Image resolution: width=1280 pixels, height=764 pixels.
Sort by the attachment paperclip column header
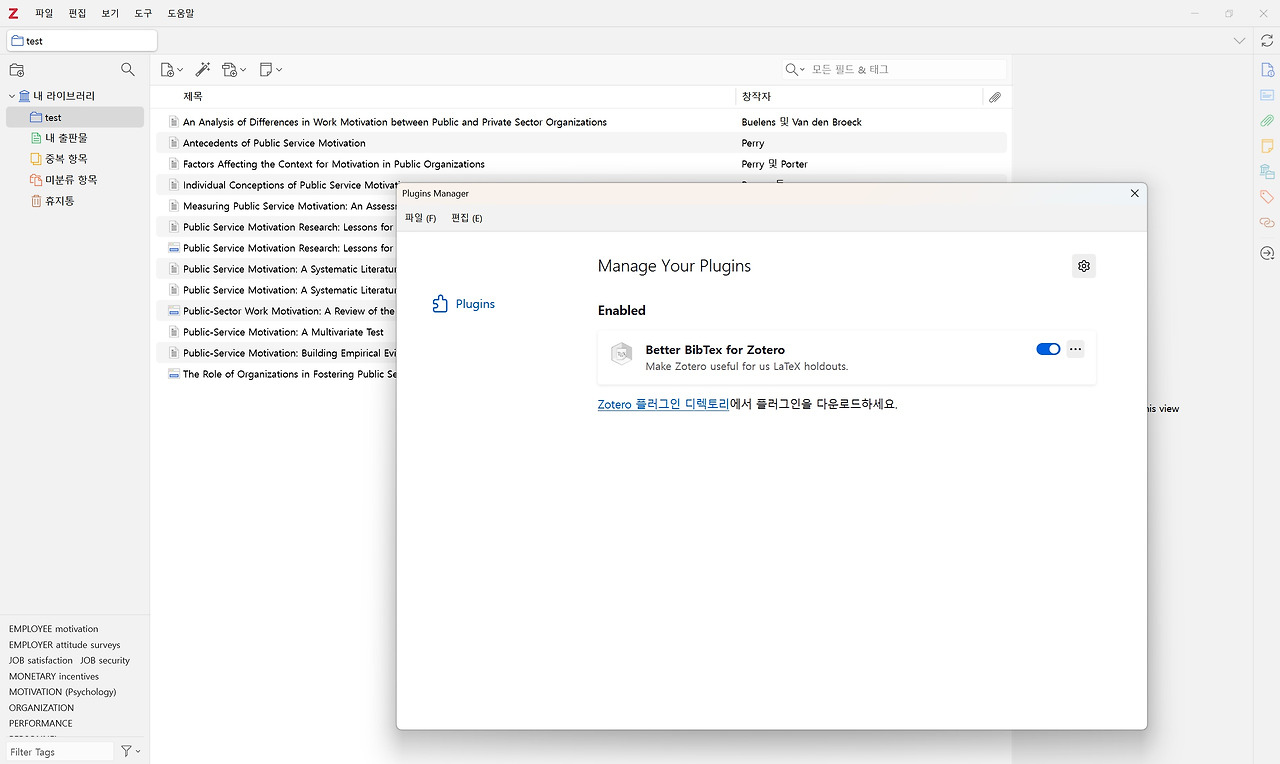coord(994,97)
